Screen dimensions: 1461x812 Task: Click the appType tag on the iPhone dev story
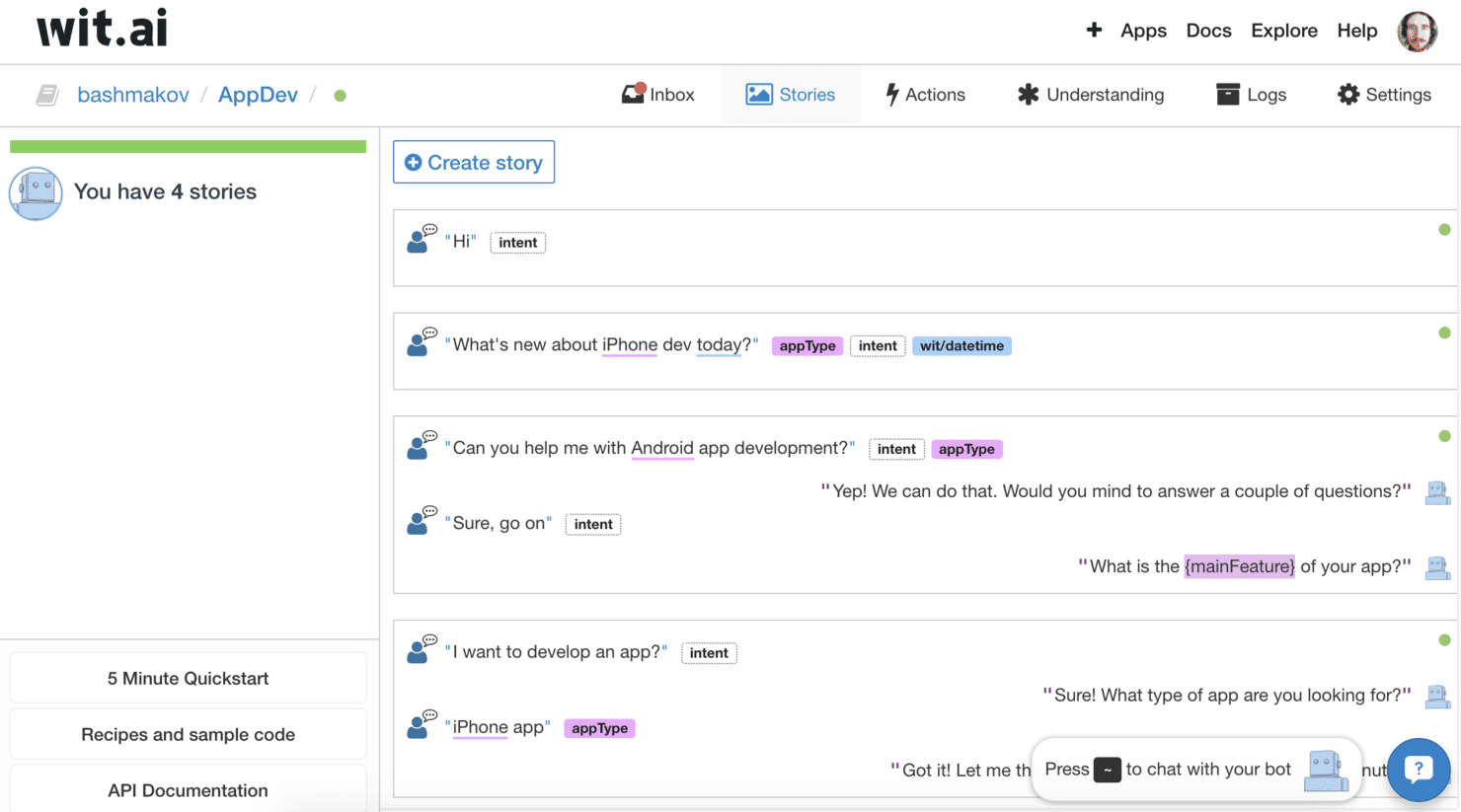(807, 346)
